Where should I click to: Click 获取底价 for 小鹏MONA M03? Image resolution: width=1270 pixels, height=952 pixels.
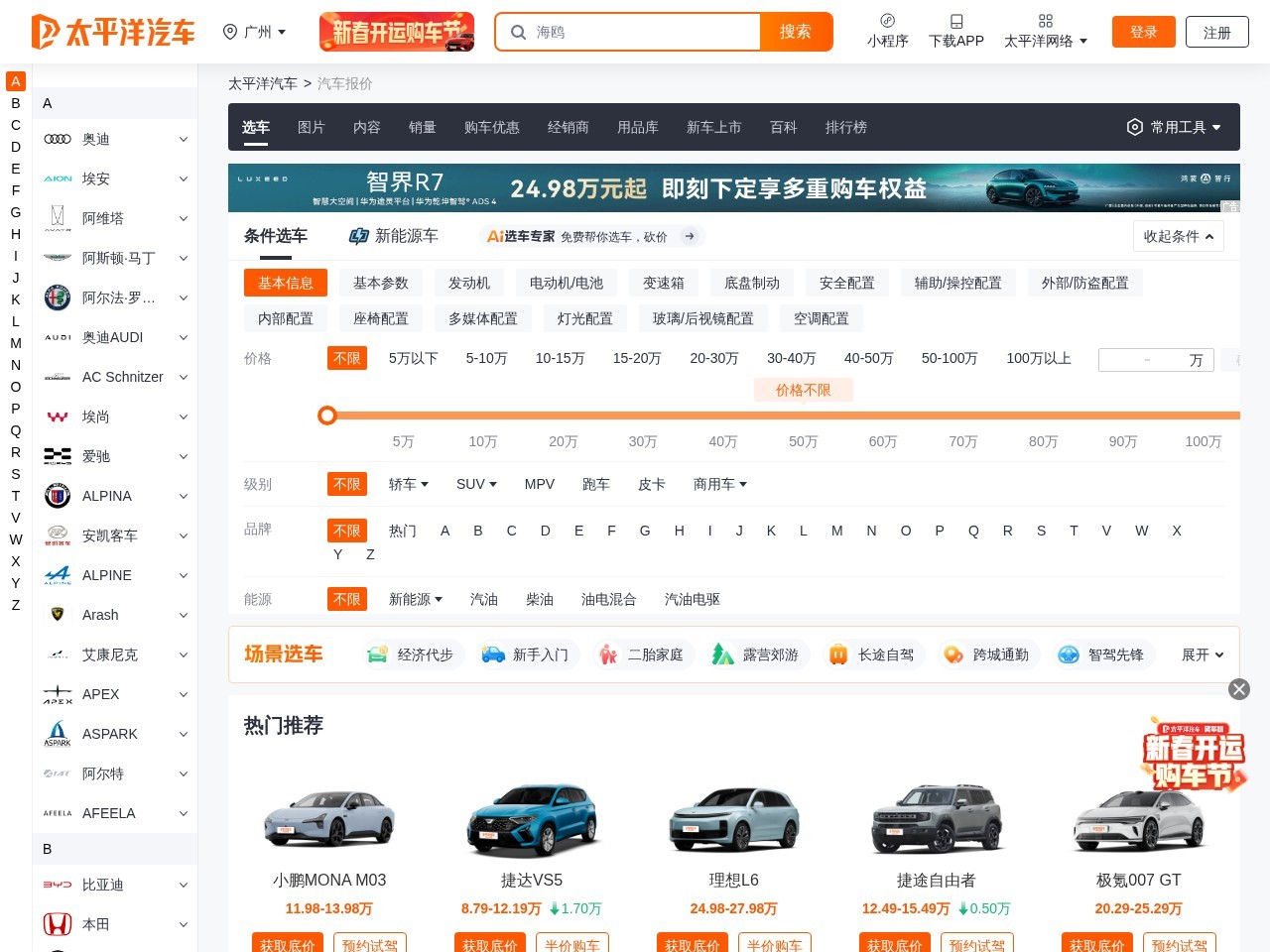(x=288, y=945)
